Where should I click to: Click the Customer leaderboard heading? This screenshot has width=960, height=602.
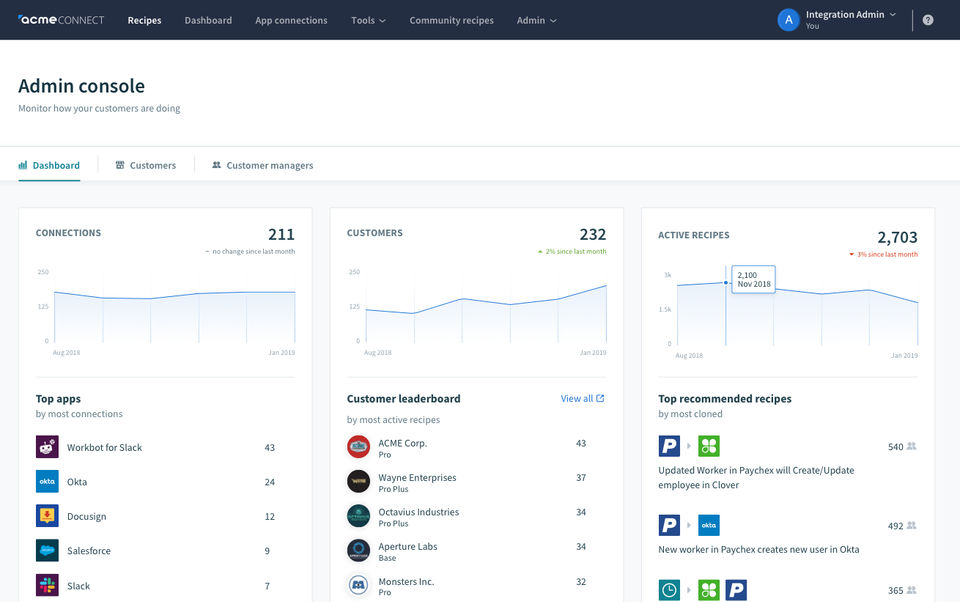403,399
